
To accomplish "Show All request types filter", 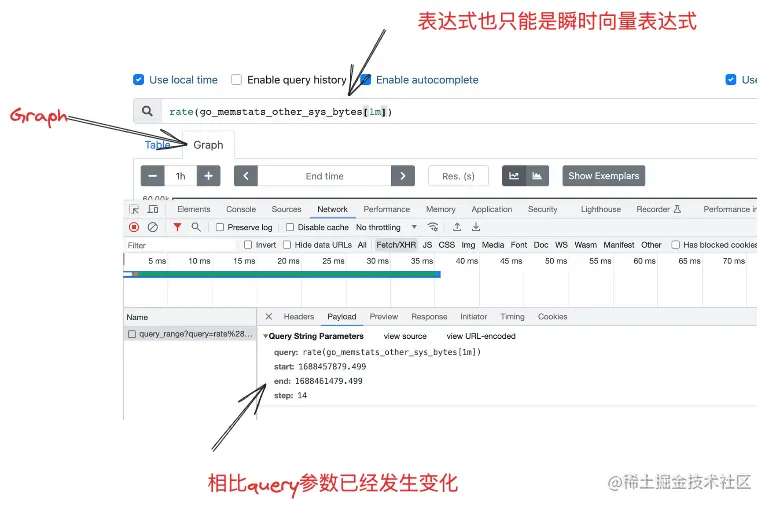I will pos(362,245).
